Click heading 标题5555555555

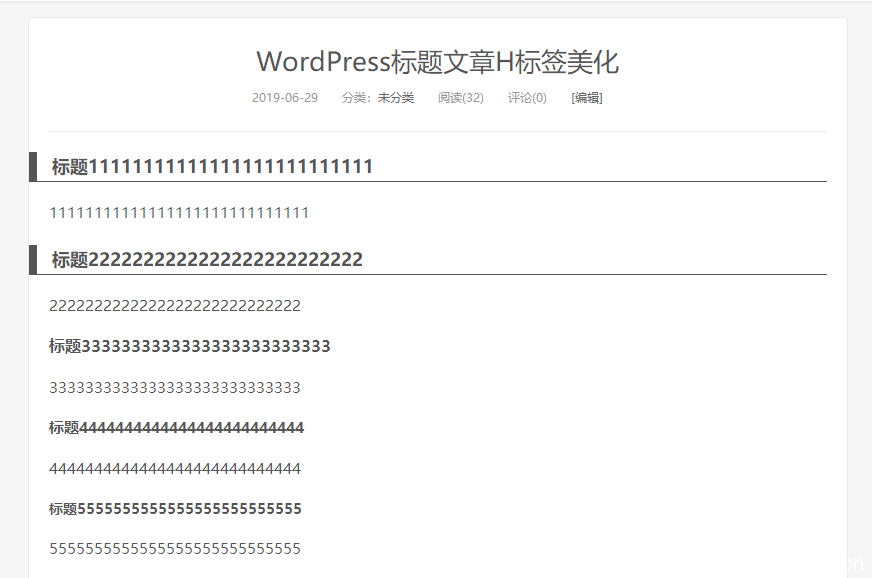point(175,508)
